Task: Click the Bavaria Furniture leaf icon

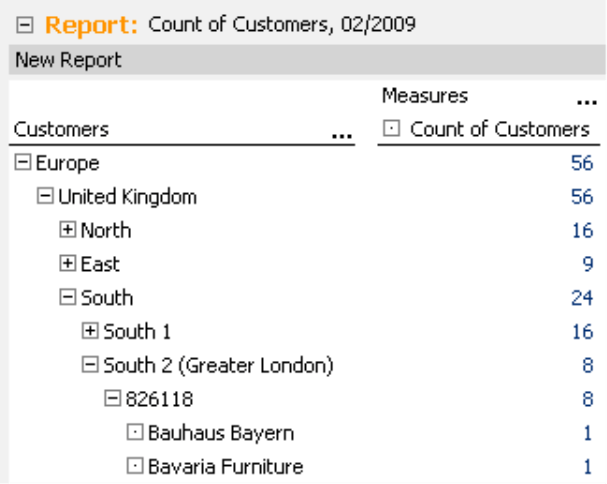Action: pos(135,466)
